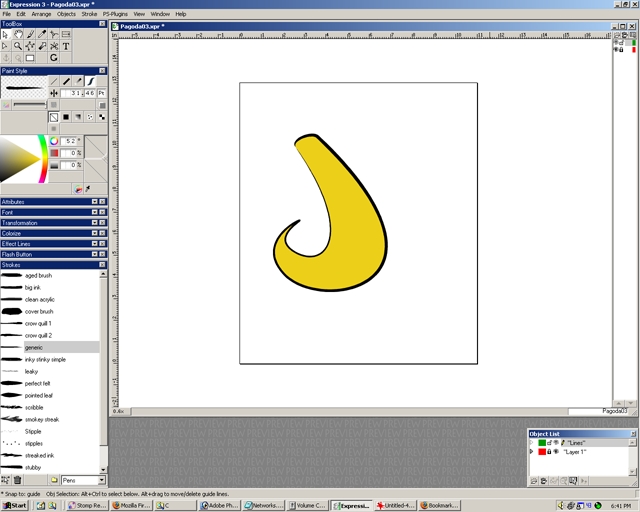Switch to Bookmark... taskbar button
640x512 pixels.
point(440,505)
